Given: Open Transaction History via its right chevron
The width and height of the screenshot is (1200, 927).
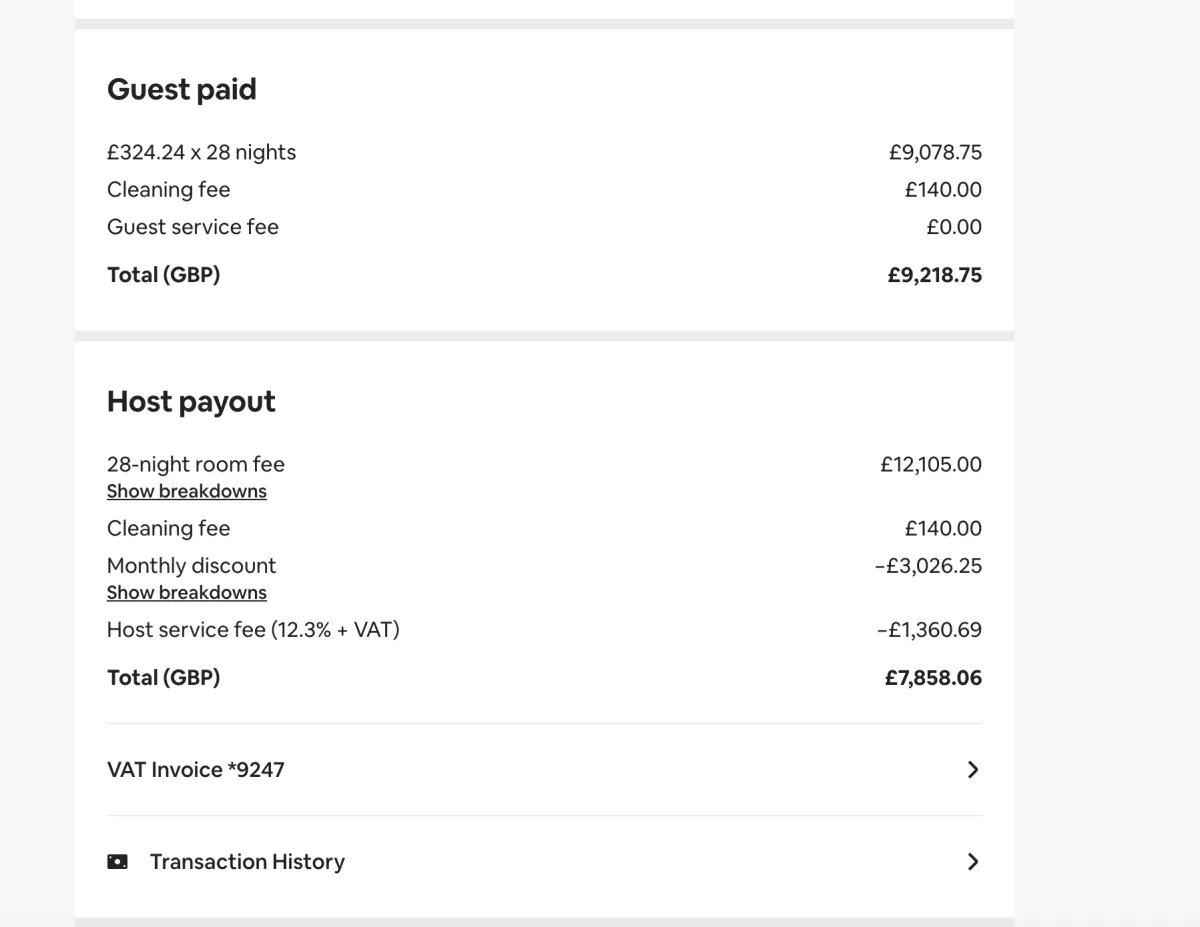Looking at the screenshot, I should pos(973,862).
